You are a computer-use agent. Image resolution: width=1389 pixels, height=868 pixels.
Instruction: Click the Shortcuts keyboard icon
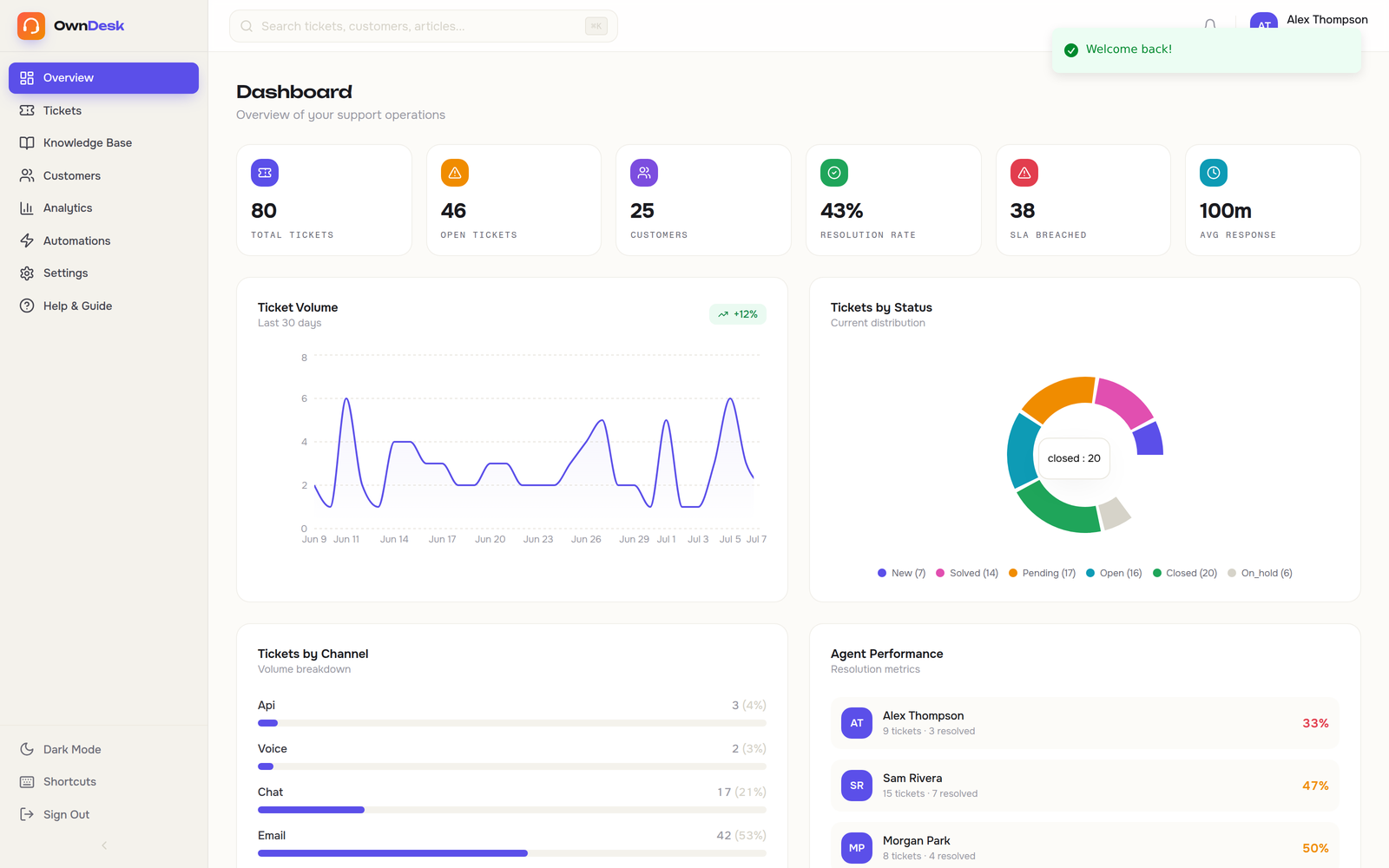pos(27,782)
